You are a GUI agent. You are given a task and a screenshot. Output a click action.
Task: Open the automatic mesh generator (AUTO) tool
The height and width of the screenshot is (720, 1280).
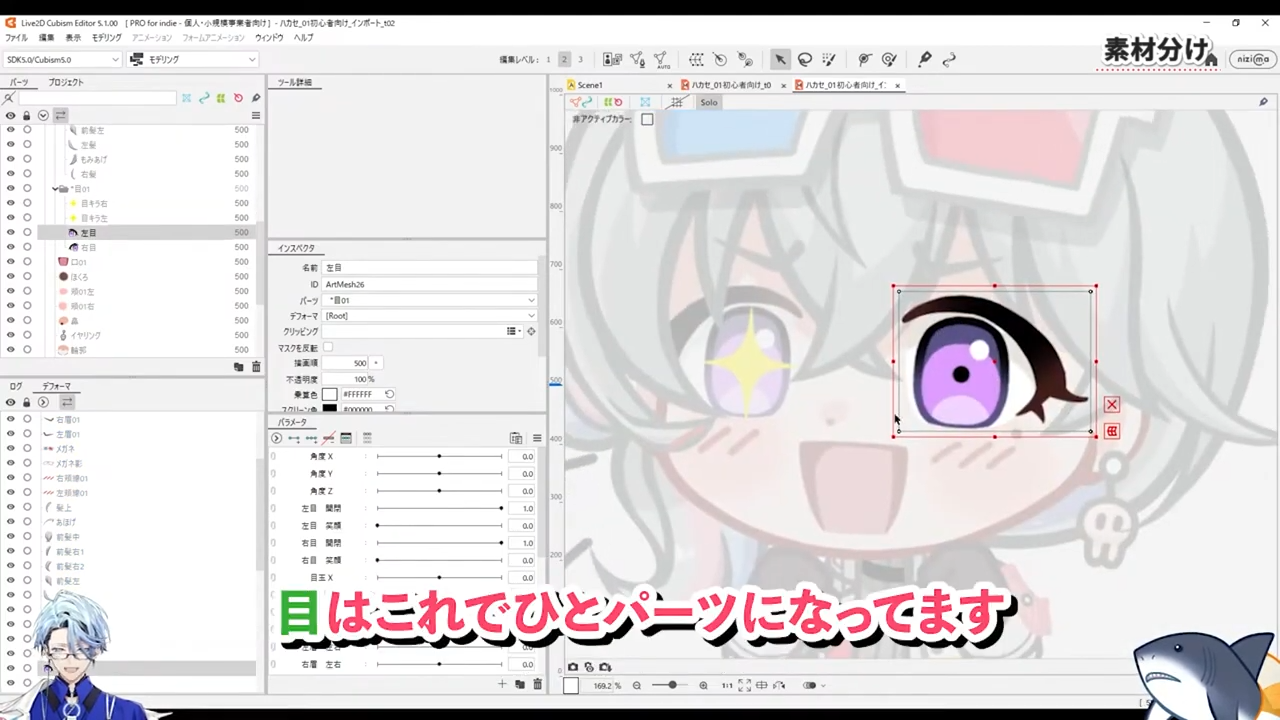663,59
